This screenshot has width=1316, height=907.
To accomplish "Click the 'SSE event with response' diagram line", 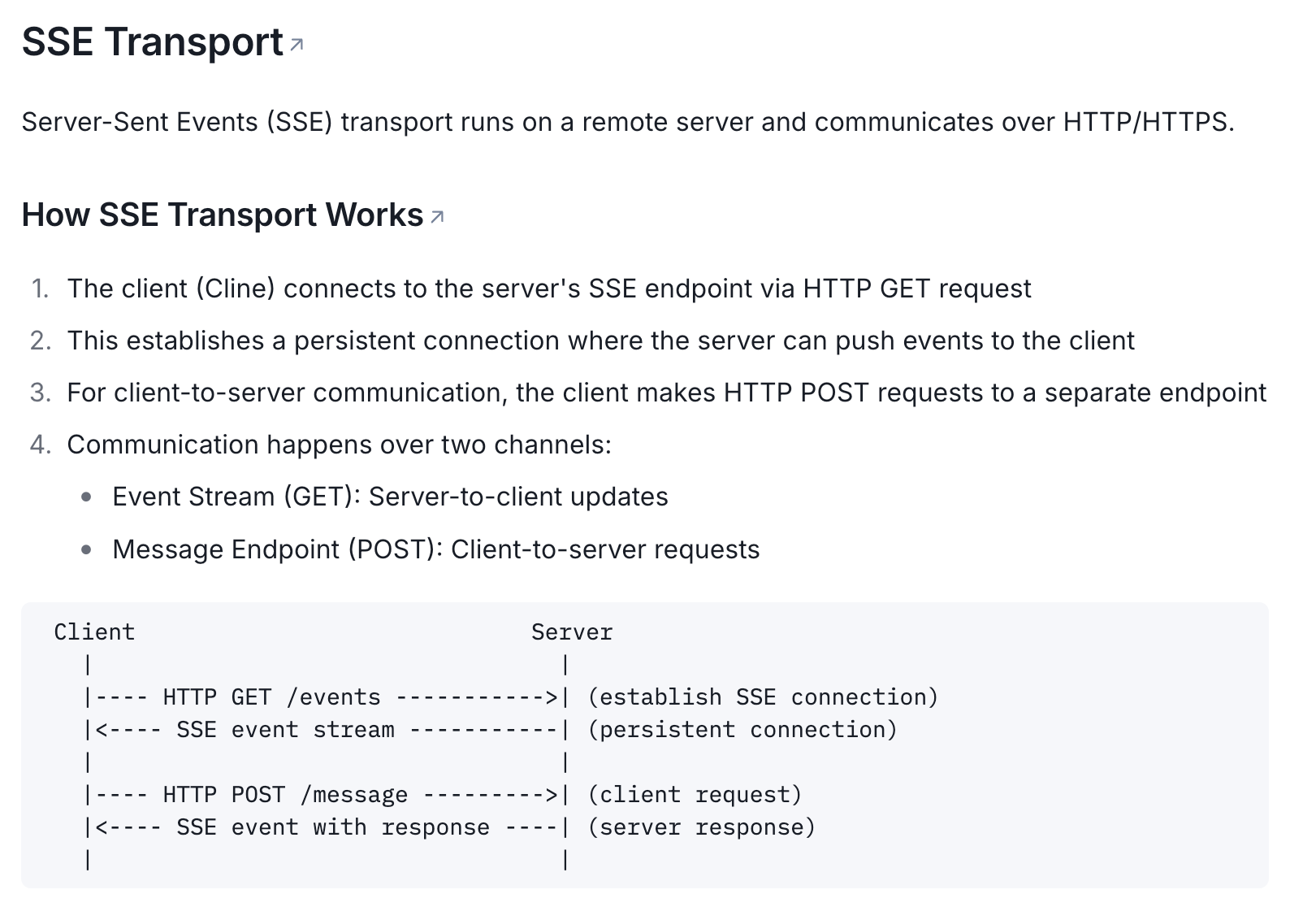I will tap(333, 827).
